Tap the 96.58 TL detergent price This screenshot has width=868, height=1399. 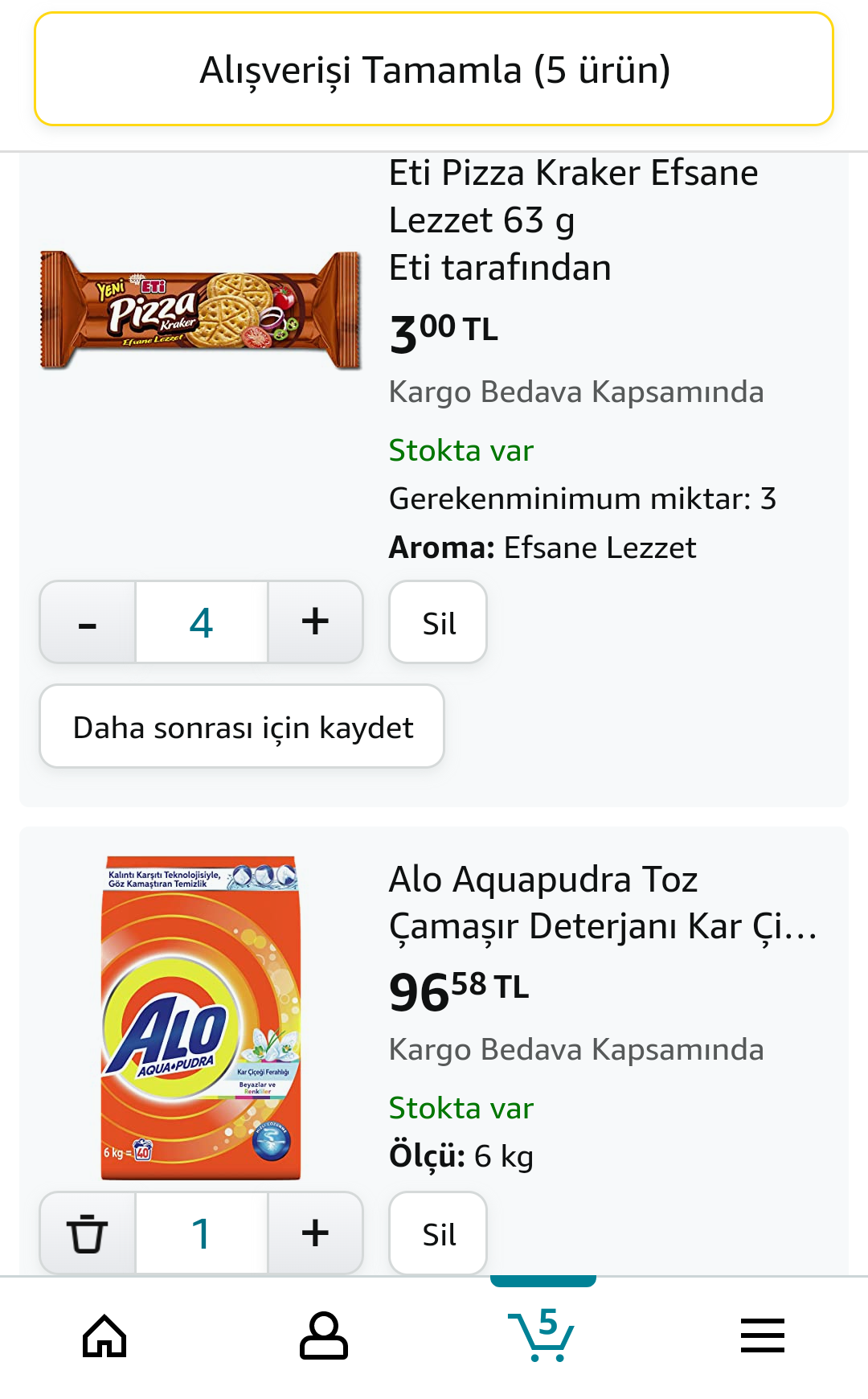coord(459,991)
